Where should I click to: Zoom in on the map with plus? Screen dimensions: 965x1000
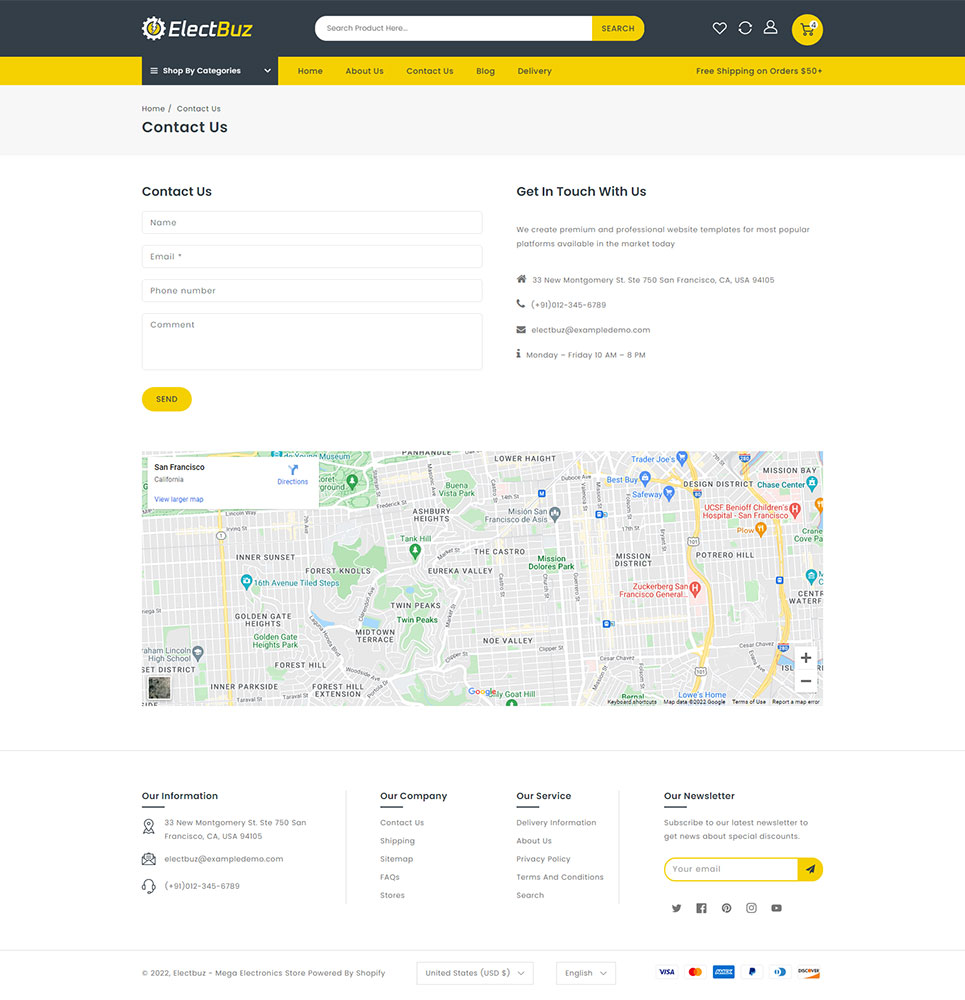click(x=806, y=658)
